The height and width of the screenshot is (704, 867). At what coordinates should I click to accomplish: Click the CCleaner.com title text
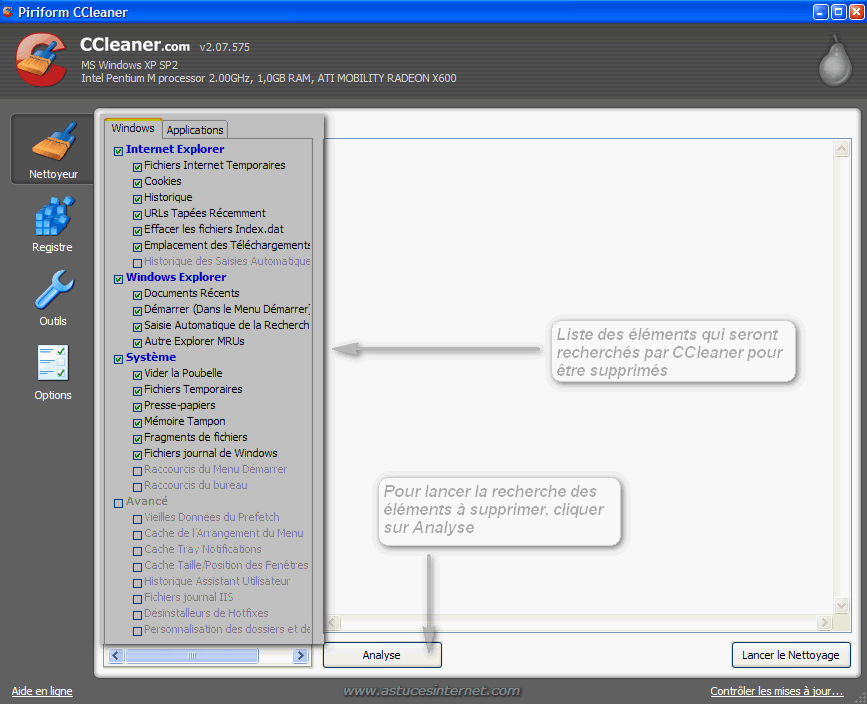pyautogui.click(x=135, y=45)
